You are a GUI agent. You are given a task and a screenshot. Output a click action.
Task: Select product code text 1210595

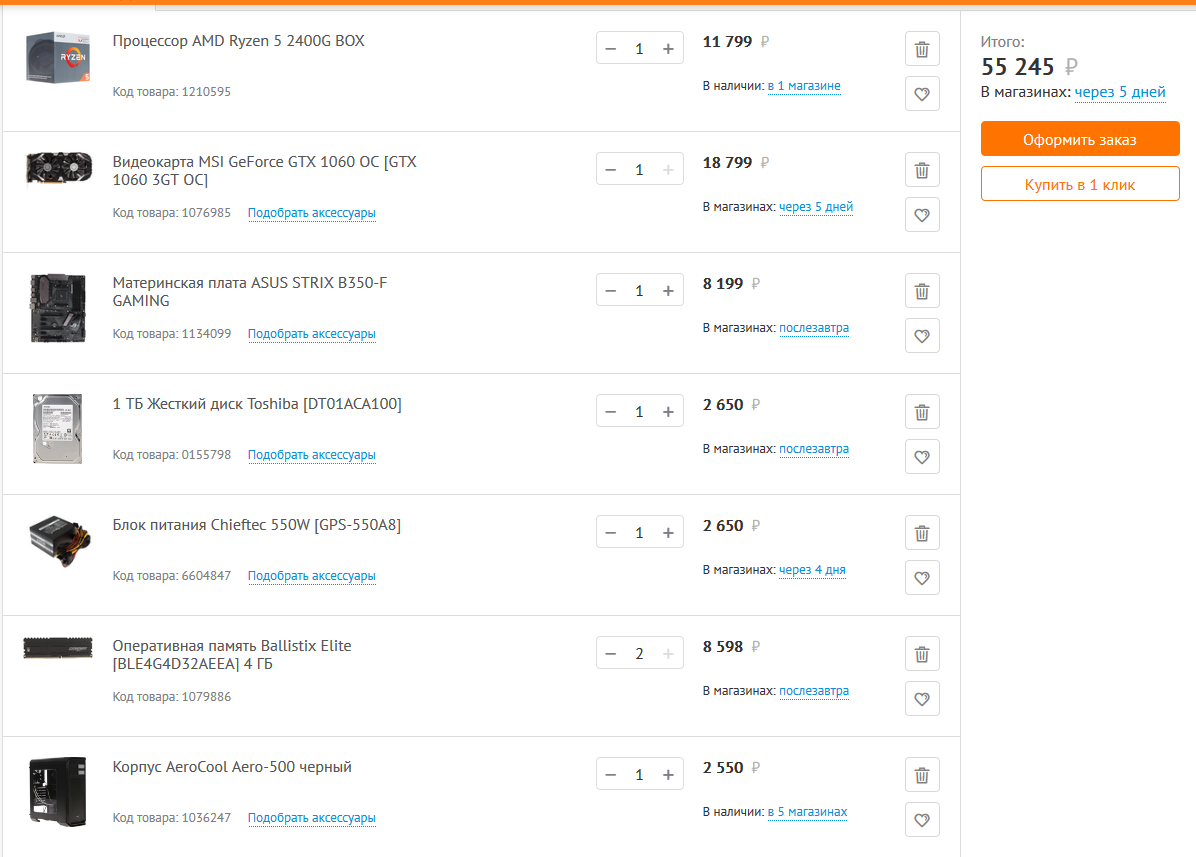206,91
